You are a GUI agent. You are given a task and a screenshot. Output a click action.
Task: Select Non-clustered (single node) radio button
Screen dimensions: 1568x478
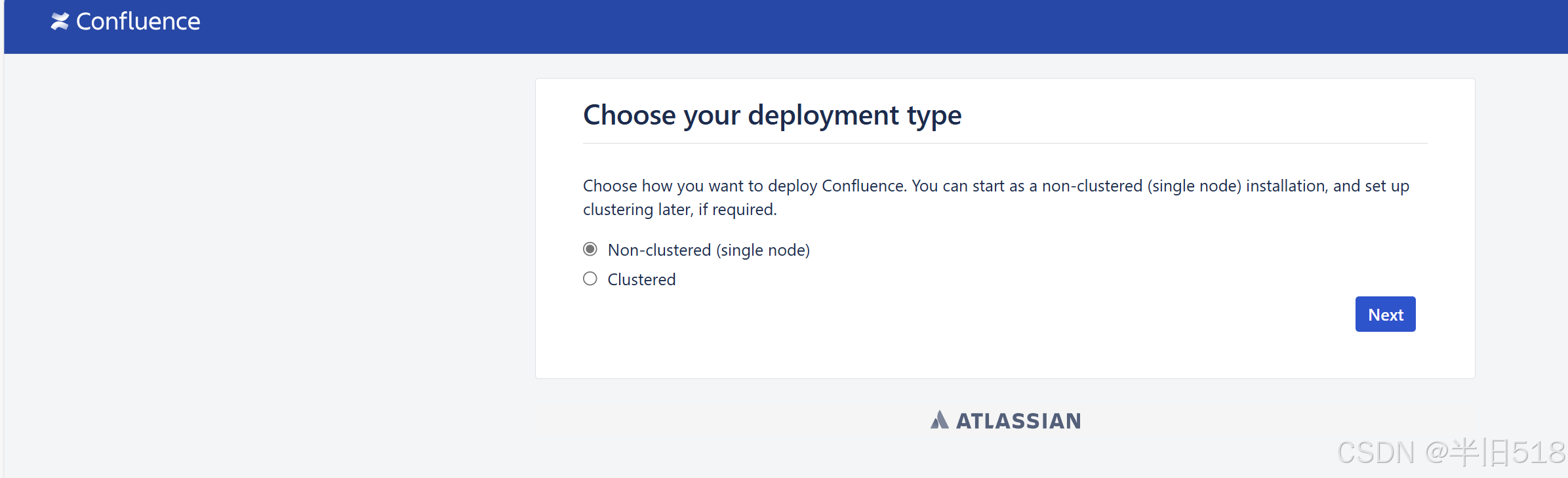tap(590, 249)
